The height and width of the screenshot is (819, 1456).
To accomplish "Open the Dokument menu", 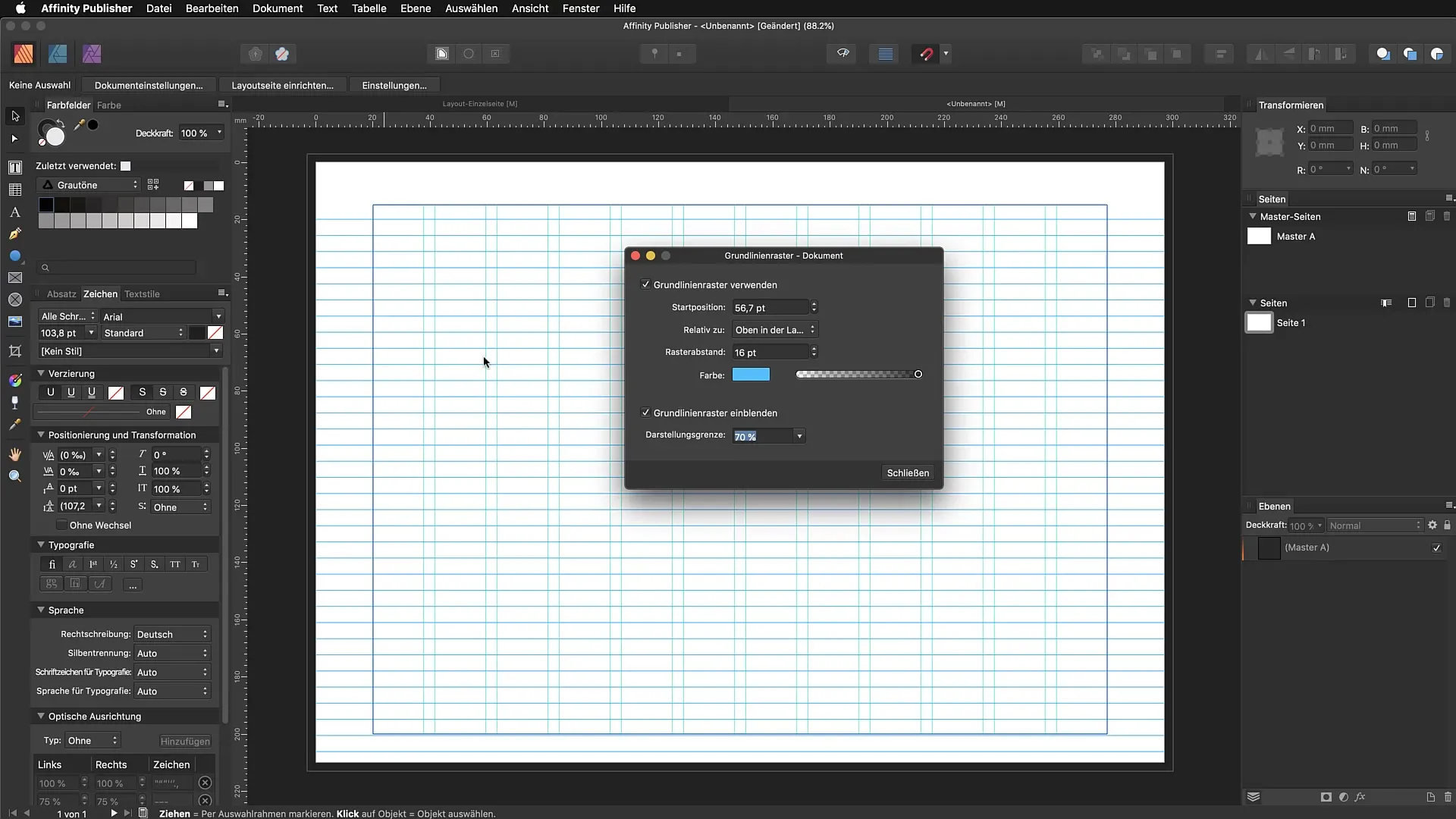I will tap(278, 8).
